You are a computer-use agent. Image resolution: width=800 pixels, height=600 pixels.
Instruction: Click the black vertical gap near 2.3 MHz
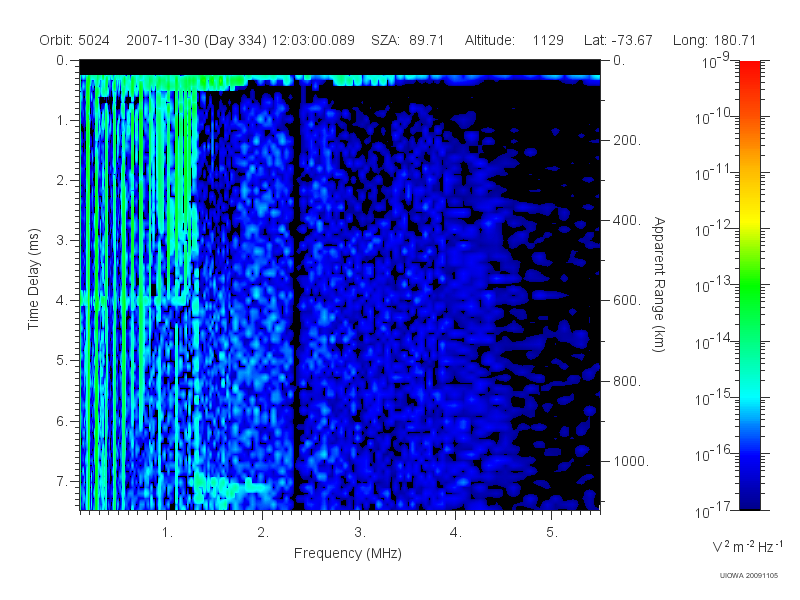(296, 296)
